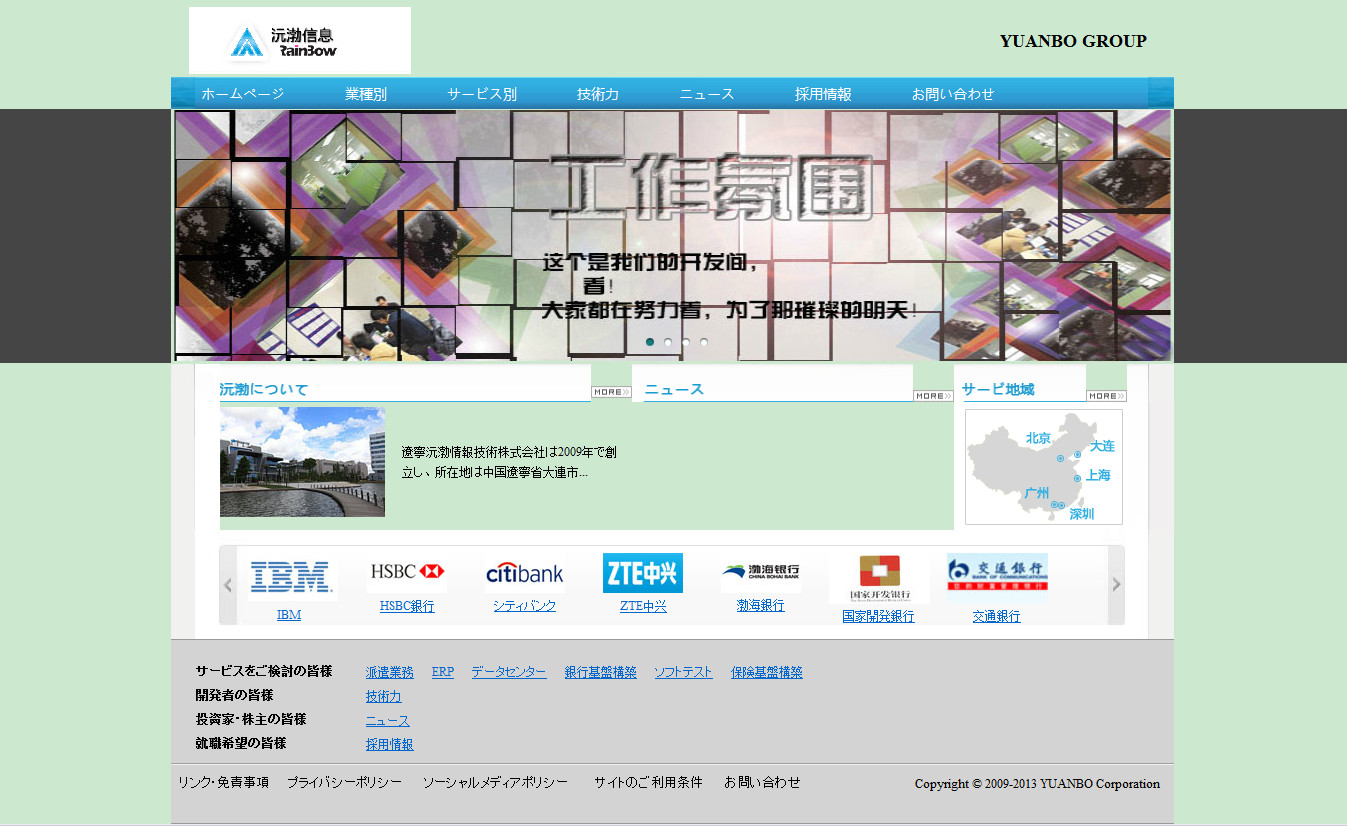Open the company building photo

click(302, 462)
